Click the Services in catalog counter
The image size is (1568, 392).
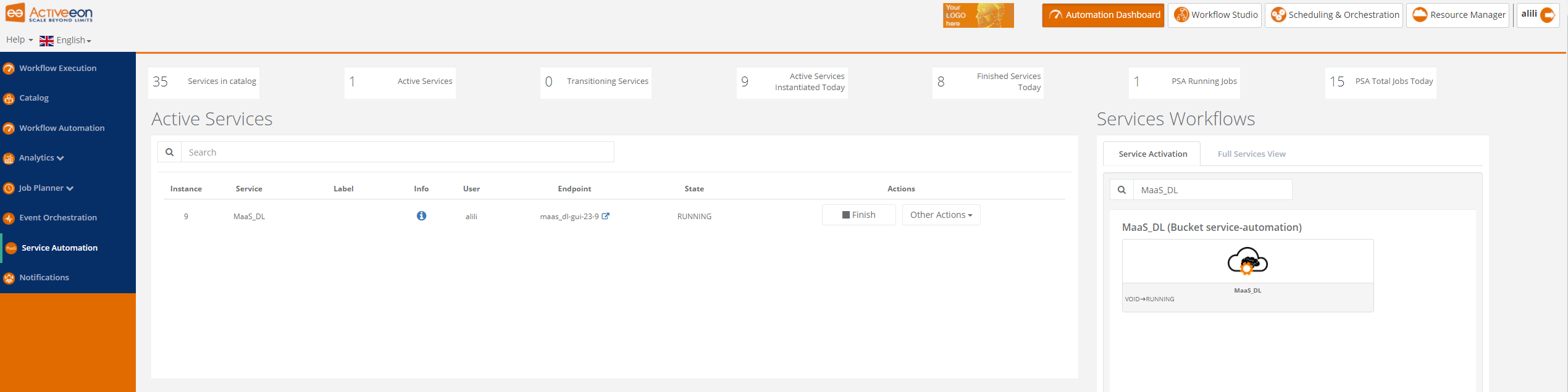[x=204, y=82]
